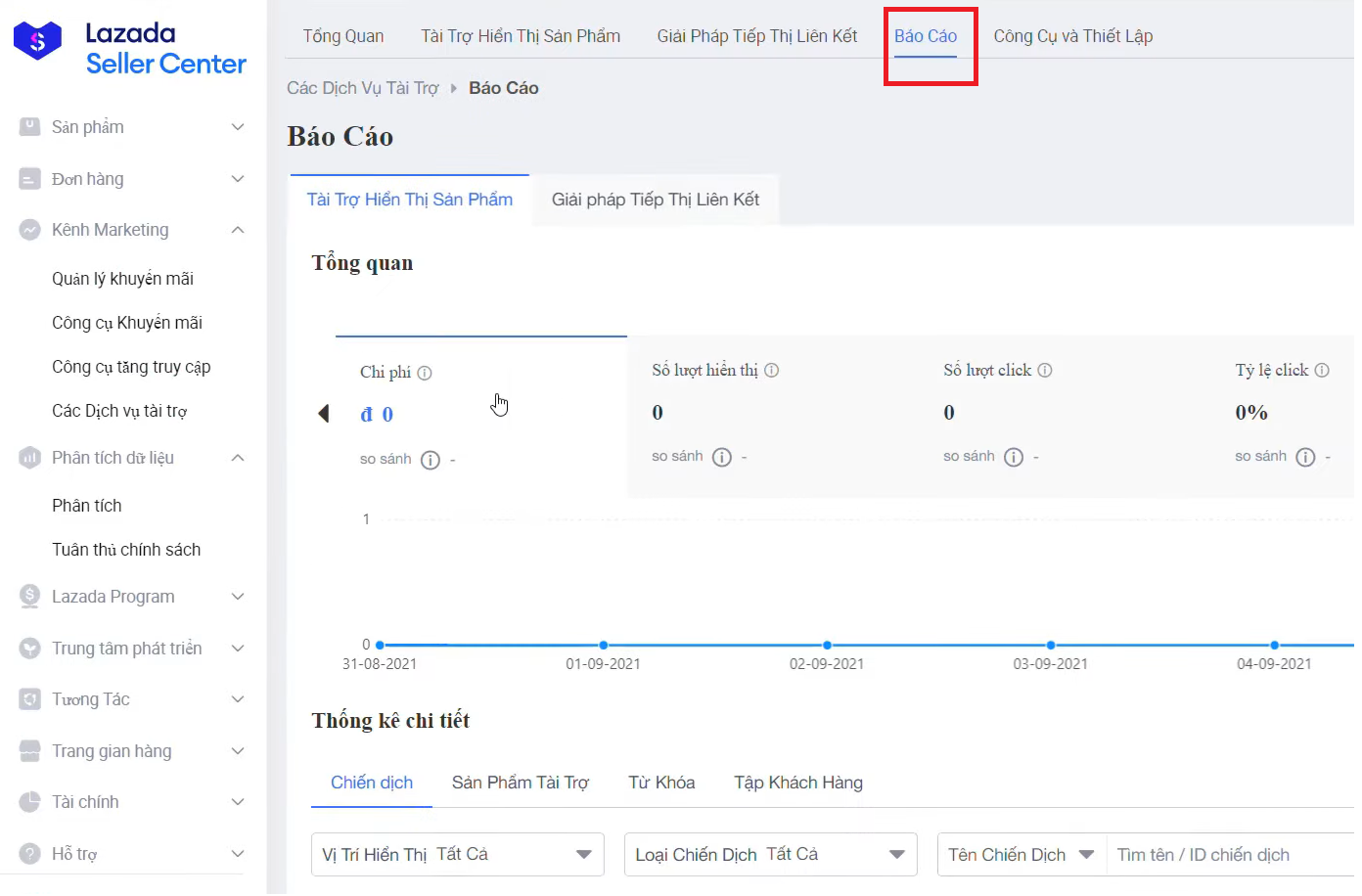The width and height of the screenshot is (1362, 896).
Task: Click the info icon beside Chi phí
Action: coord(425,373)
